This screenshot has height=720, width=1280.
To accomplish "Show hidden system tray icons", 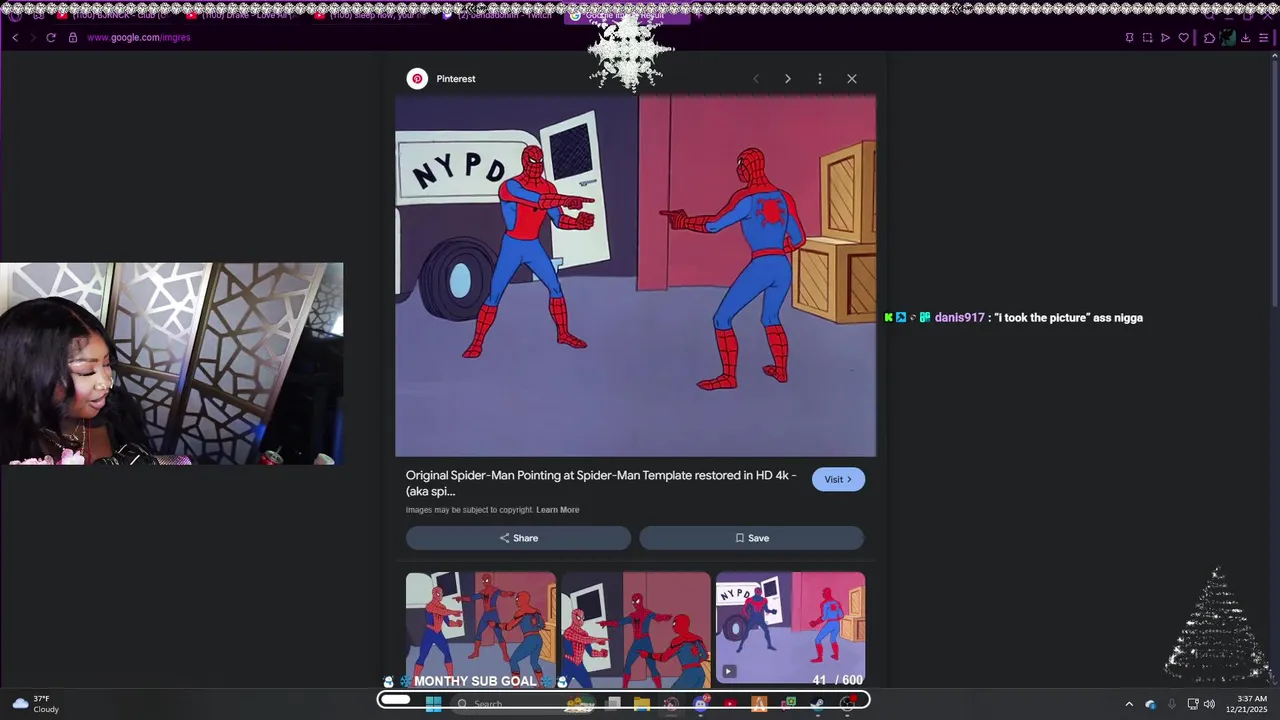I will click(1129, 704).
